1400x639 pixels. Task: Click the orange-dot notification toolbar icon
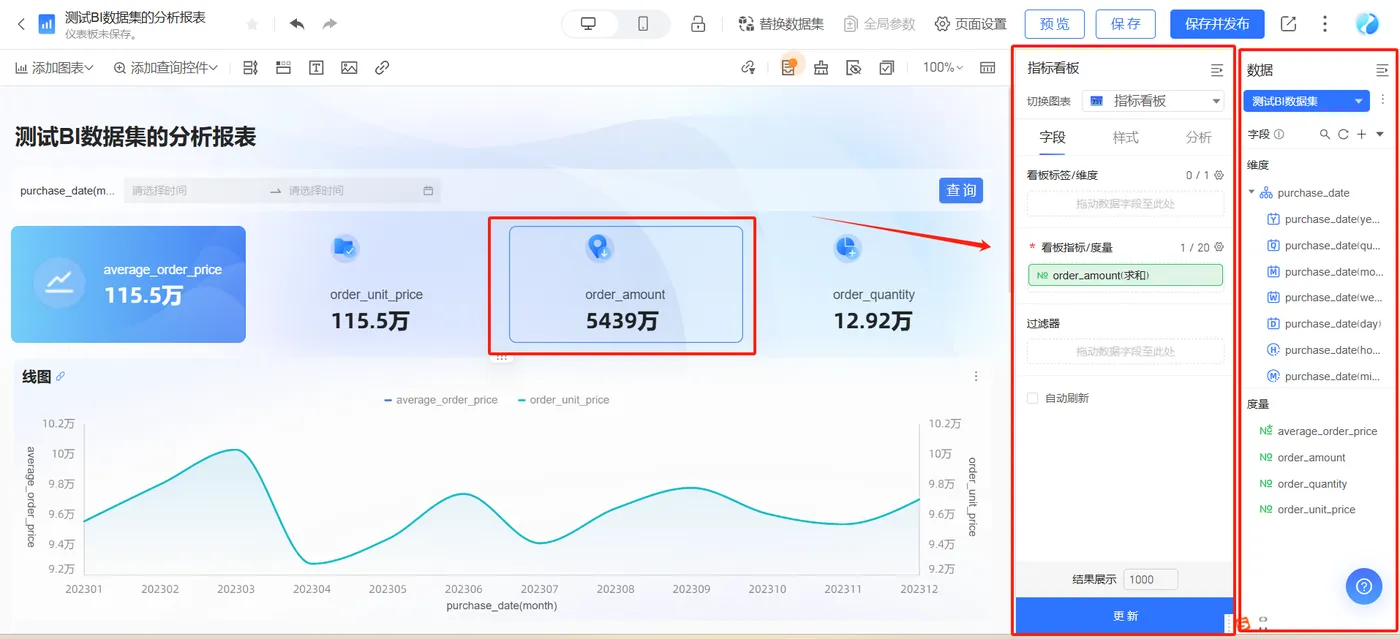coord(789,68)
